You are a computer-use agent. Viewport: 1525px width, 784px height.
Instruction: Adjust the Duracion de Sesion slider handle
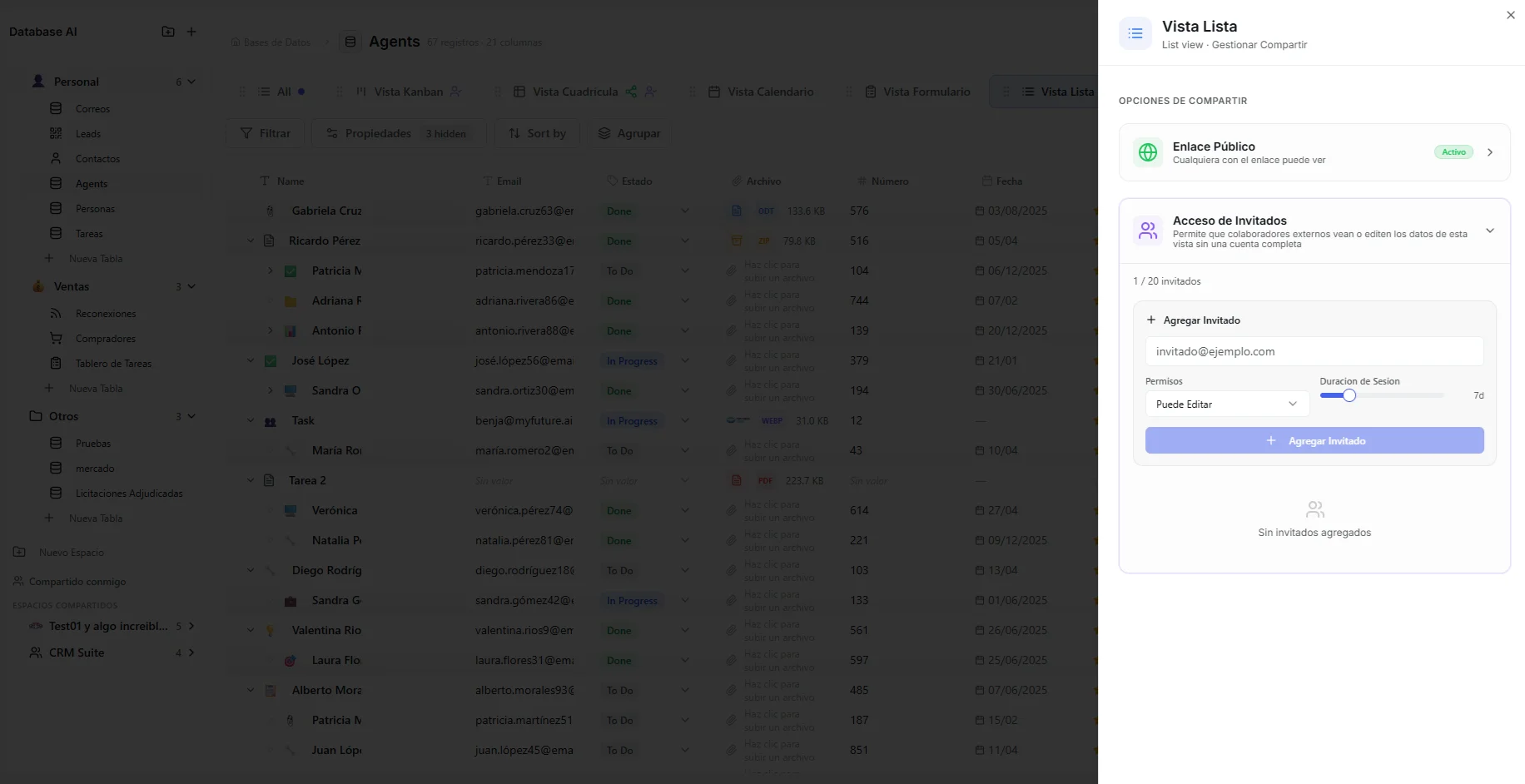tap(1349, 395)
